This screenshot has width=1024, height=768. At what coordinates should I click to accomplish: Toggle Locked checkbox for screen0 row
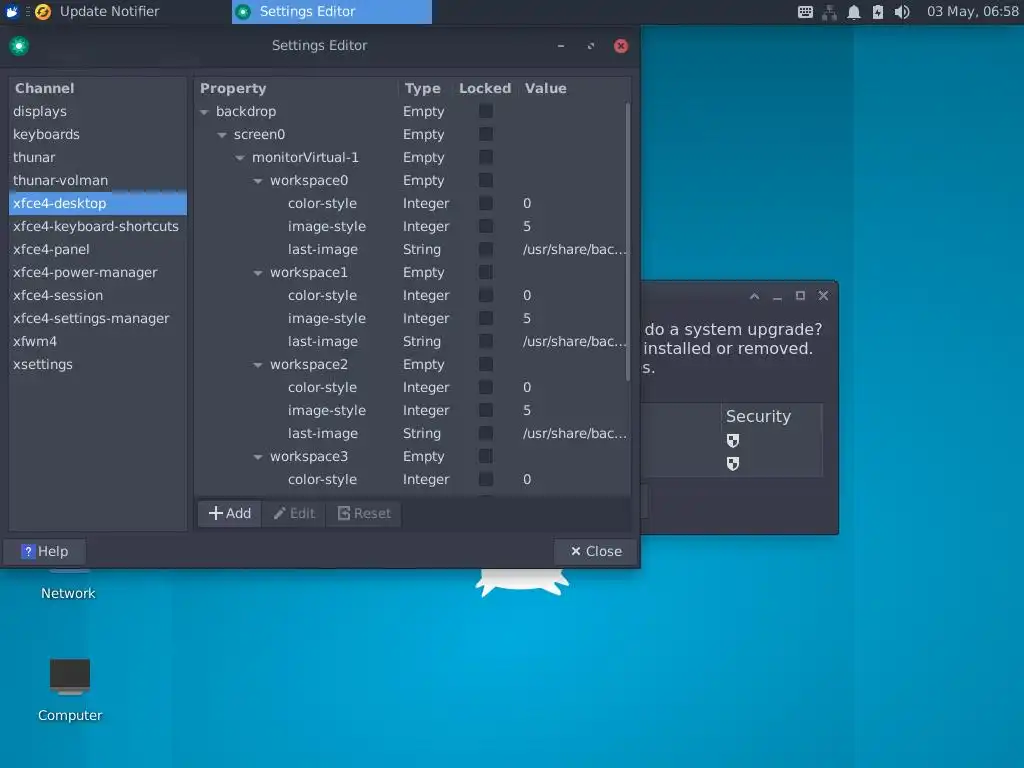click(x=486, y=135)
